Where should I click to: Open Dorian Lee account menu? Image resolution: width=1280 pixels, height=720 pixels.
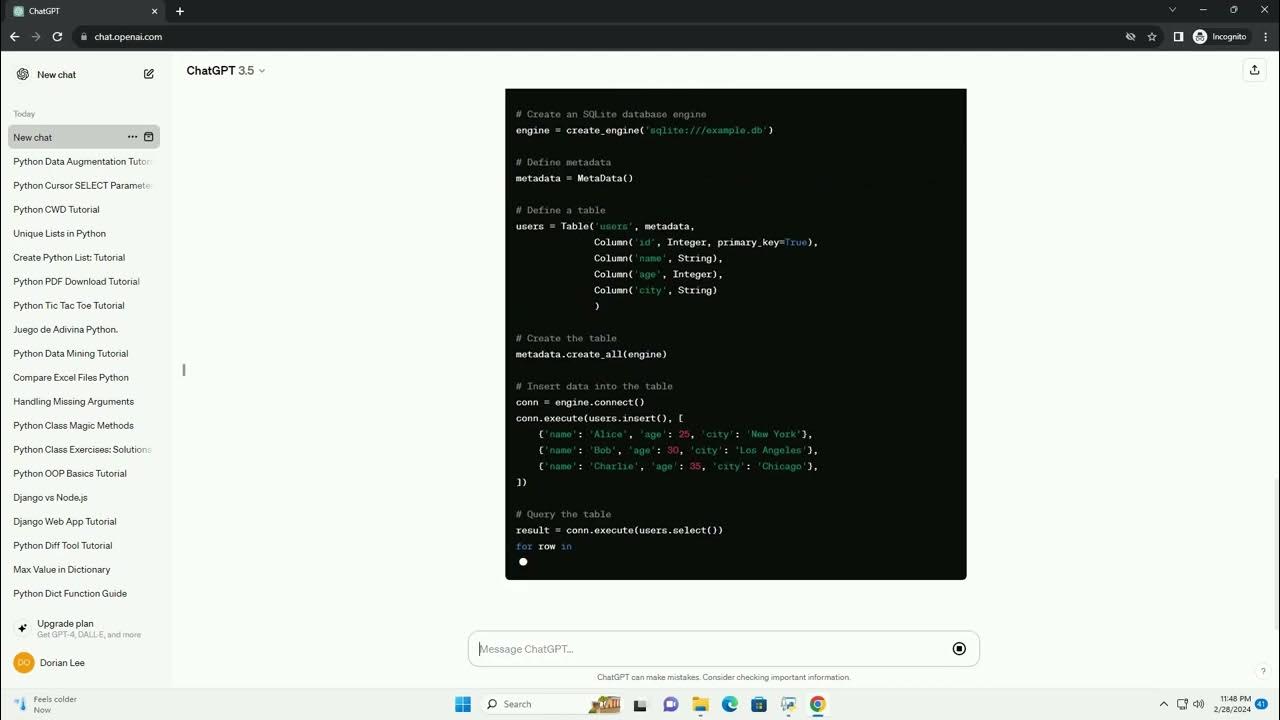[84, 663]
